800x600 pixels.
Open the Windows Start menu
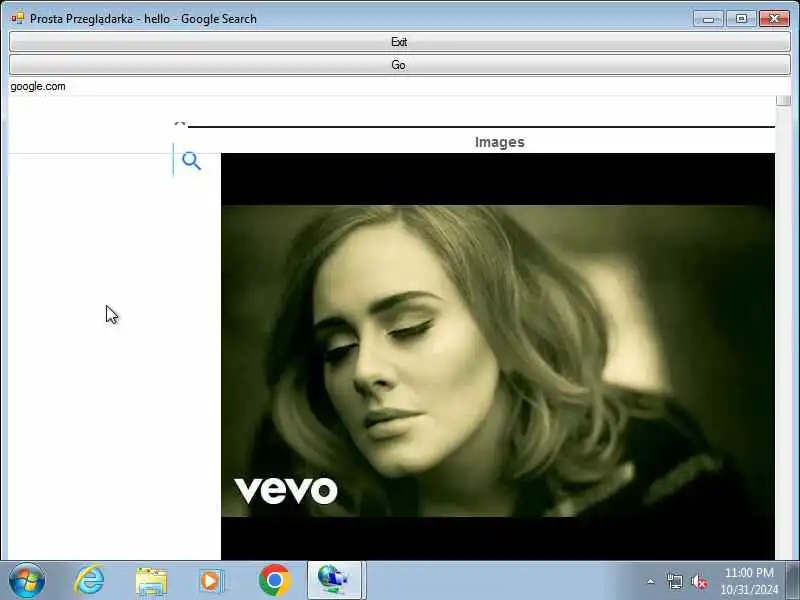(x=27, y=580)
